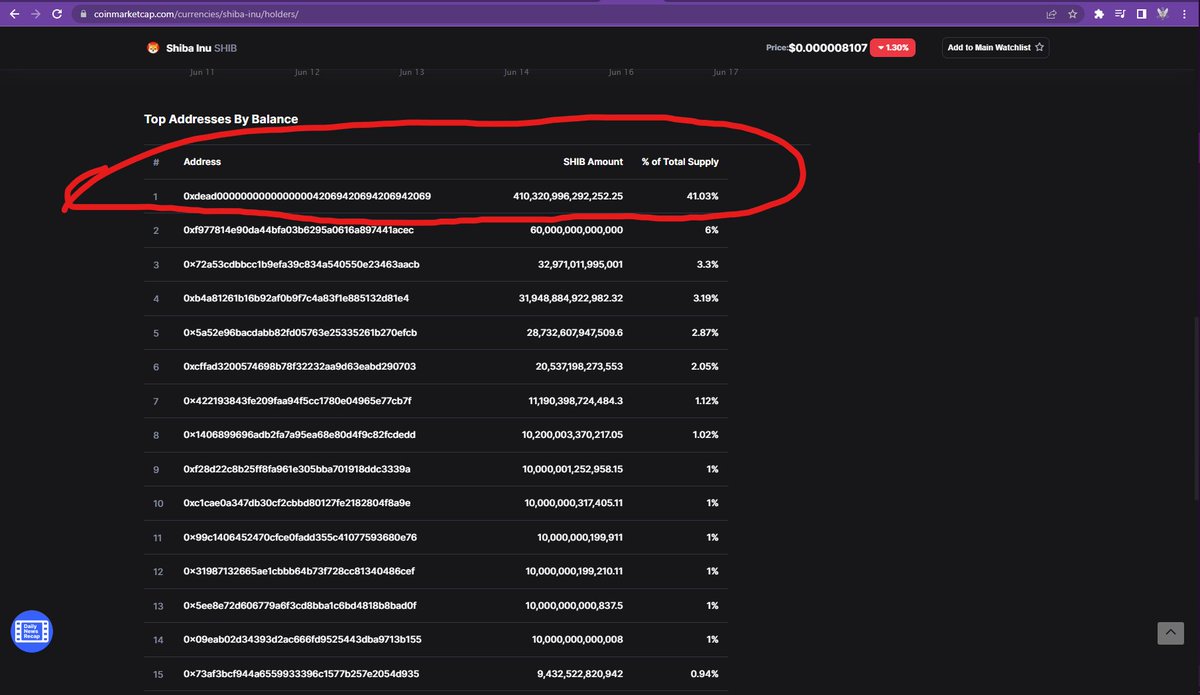Open the Daily News Recap widget
Viewport: 1200px width, 695px height.
click(x=31, y=631)
